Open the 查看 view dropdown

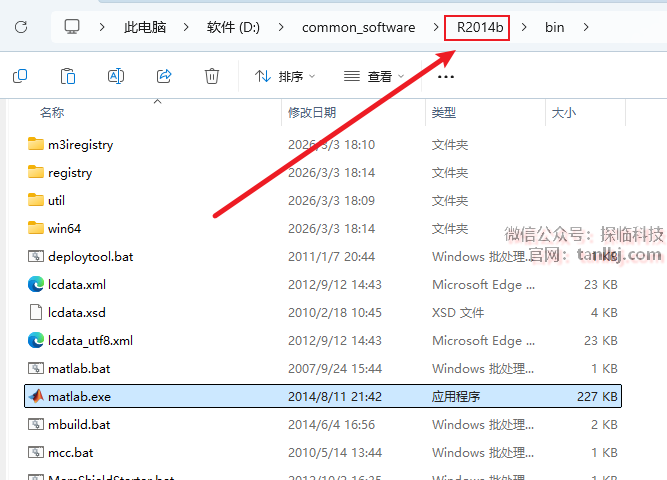click(x=373, y=77)
